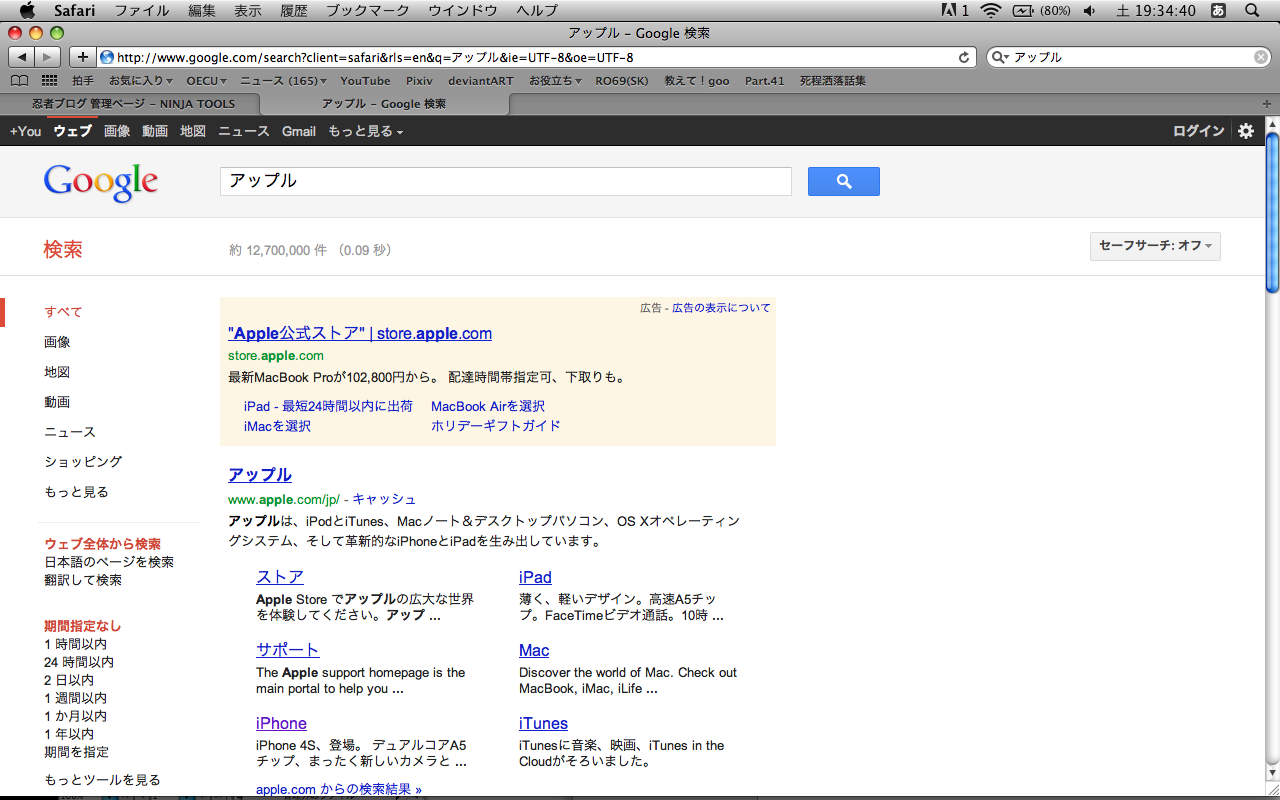Open deviantART bookmark
The image size is (1280, 800).
pyautogui.click(x=481, y=81)
